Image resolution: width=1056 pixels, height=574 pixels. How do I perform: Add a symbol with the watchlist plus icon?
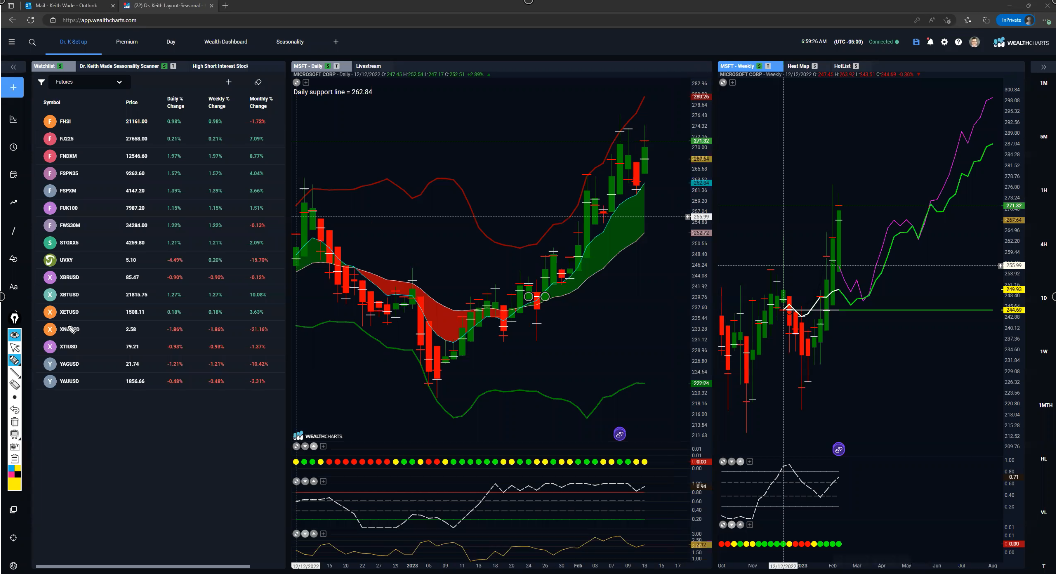pyautogui.click(x=228, y=82)
